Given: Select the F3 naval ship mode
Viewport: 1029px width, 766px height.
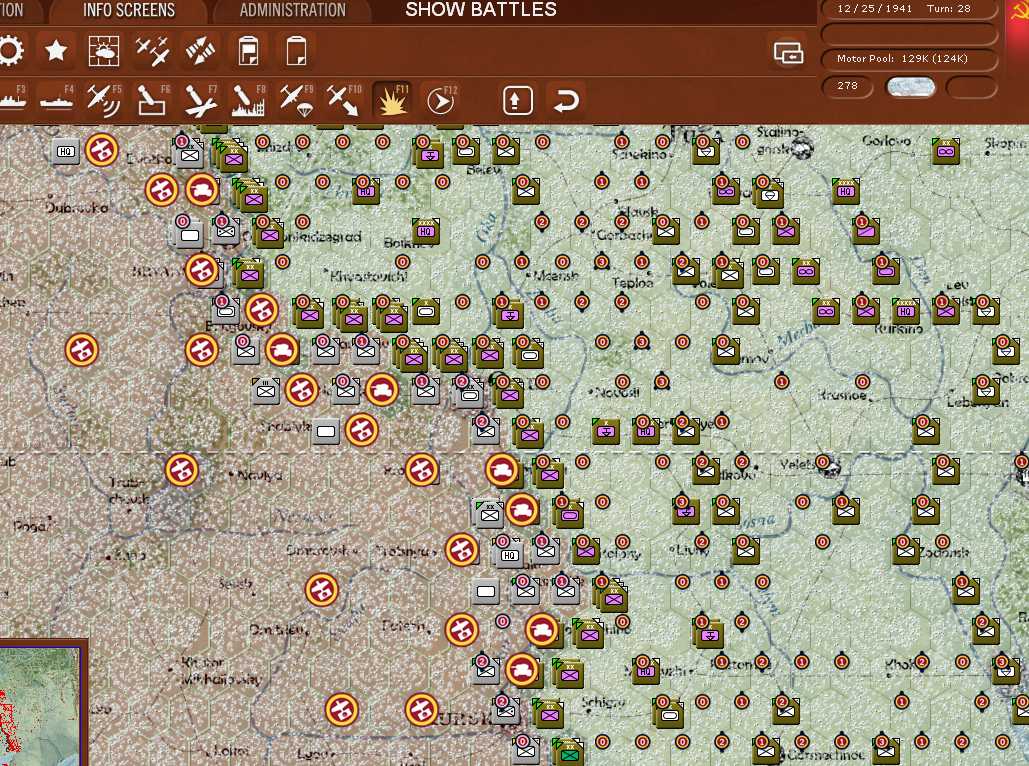Looking at the screenshot, I should coord(11,100).
